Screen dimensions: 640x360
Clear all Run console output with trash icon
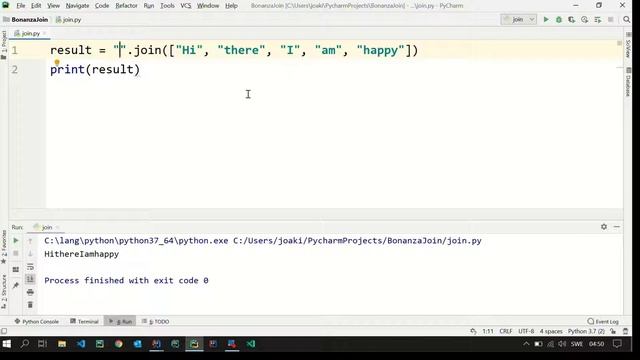click(x=30, y=305)
